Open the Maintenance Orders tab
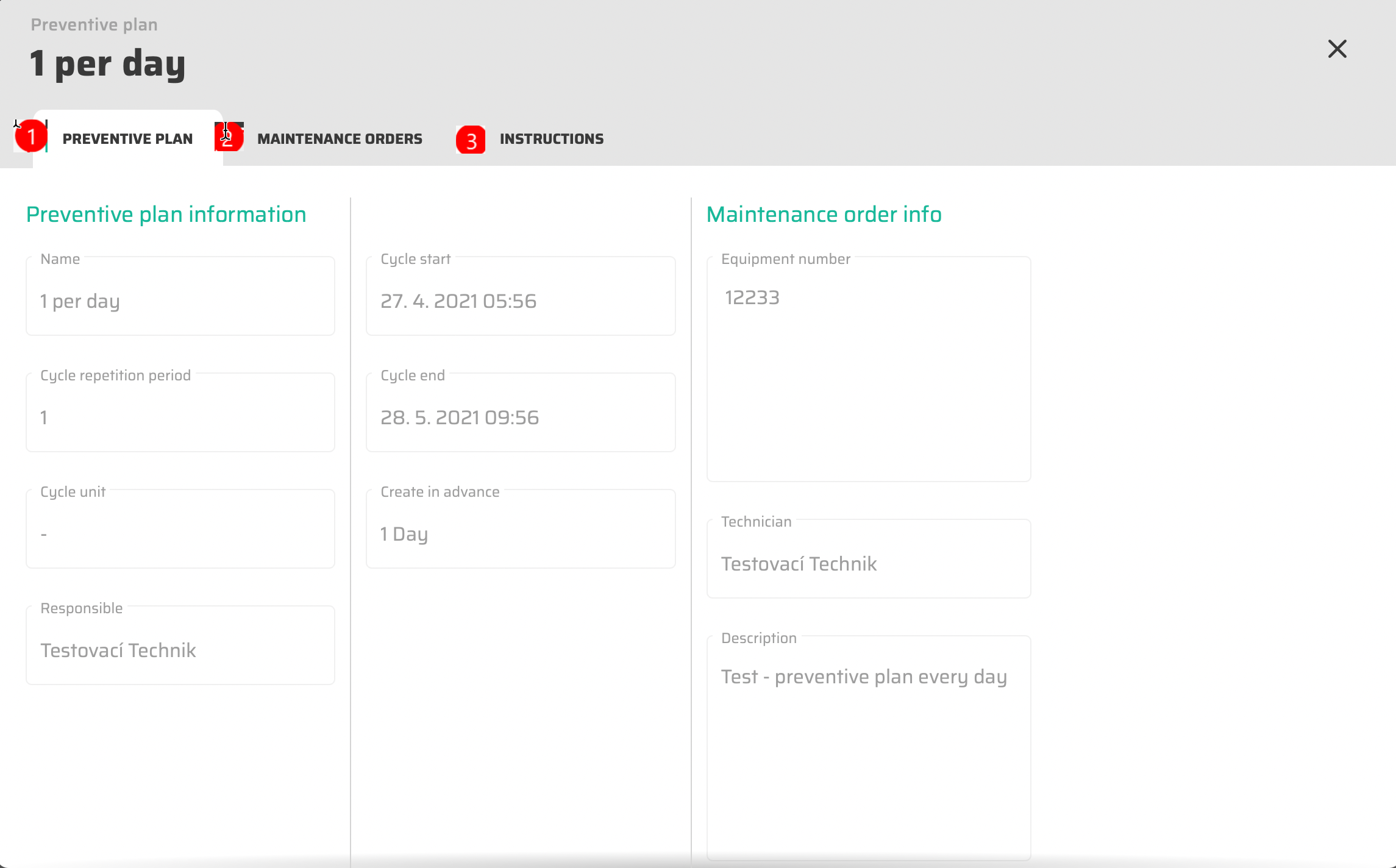The height and width of the screenshot is (868, 1396). [340, 139]
